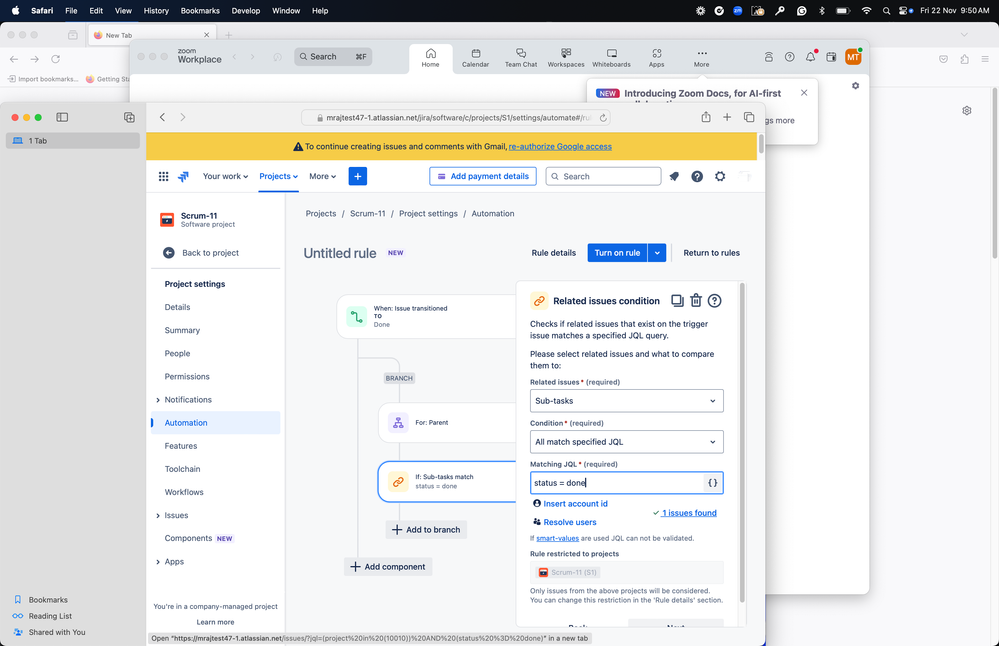The height and width of the screenshot is (646, 999).
Task: Open the Condition All match specified JQL dropdown
Action: click(626, 441)
